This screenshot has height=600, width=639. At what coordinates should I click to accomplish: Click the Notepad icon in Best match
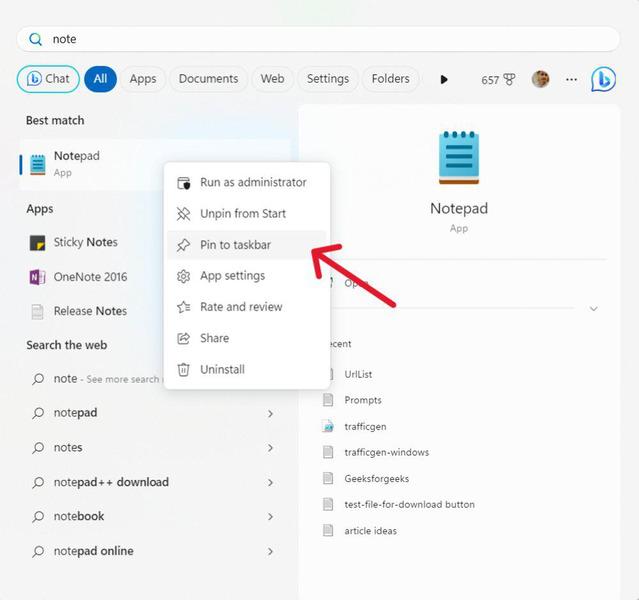tap(38, 164)
